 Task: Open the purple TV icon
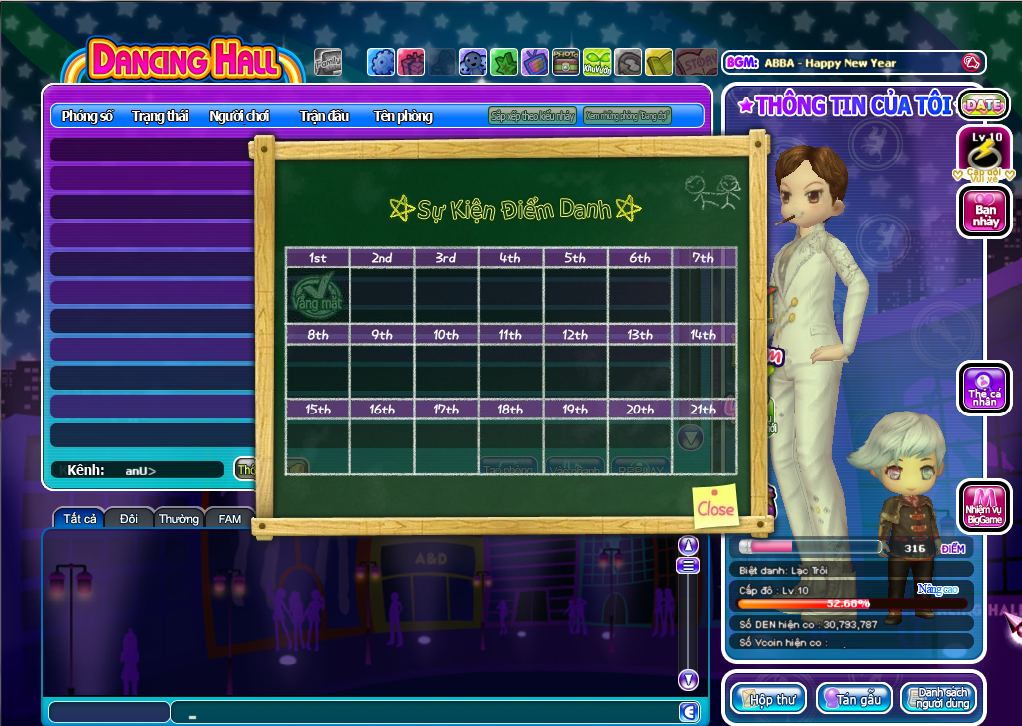[x=534, y=63]
